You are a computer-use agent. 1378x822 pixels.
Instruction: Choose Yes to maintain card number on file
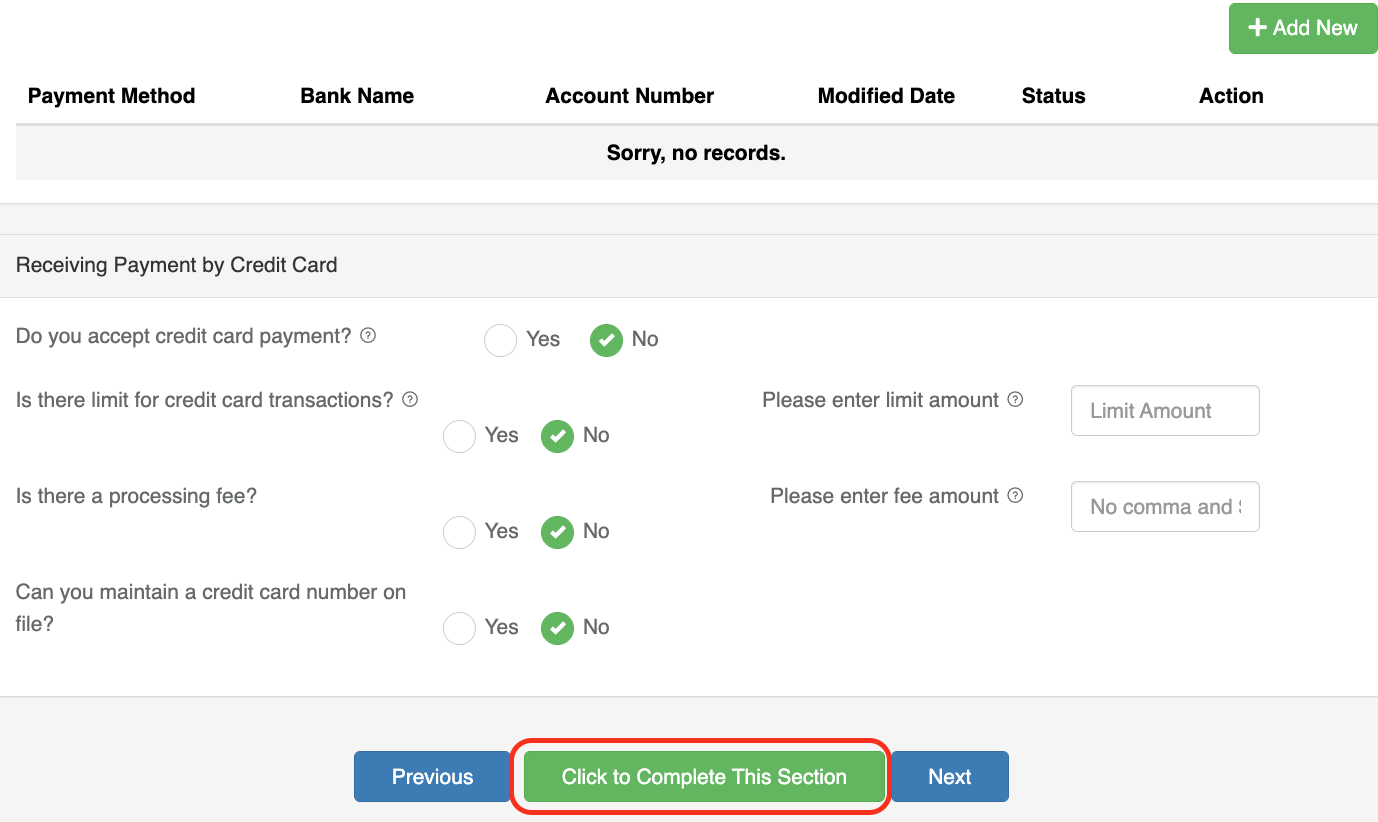pyautogui.click(x=459, y=628)
